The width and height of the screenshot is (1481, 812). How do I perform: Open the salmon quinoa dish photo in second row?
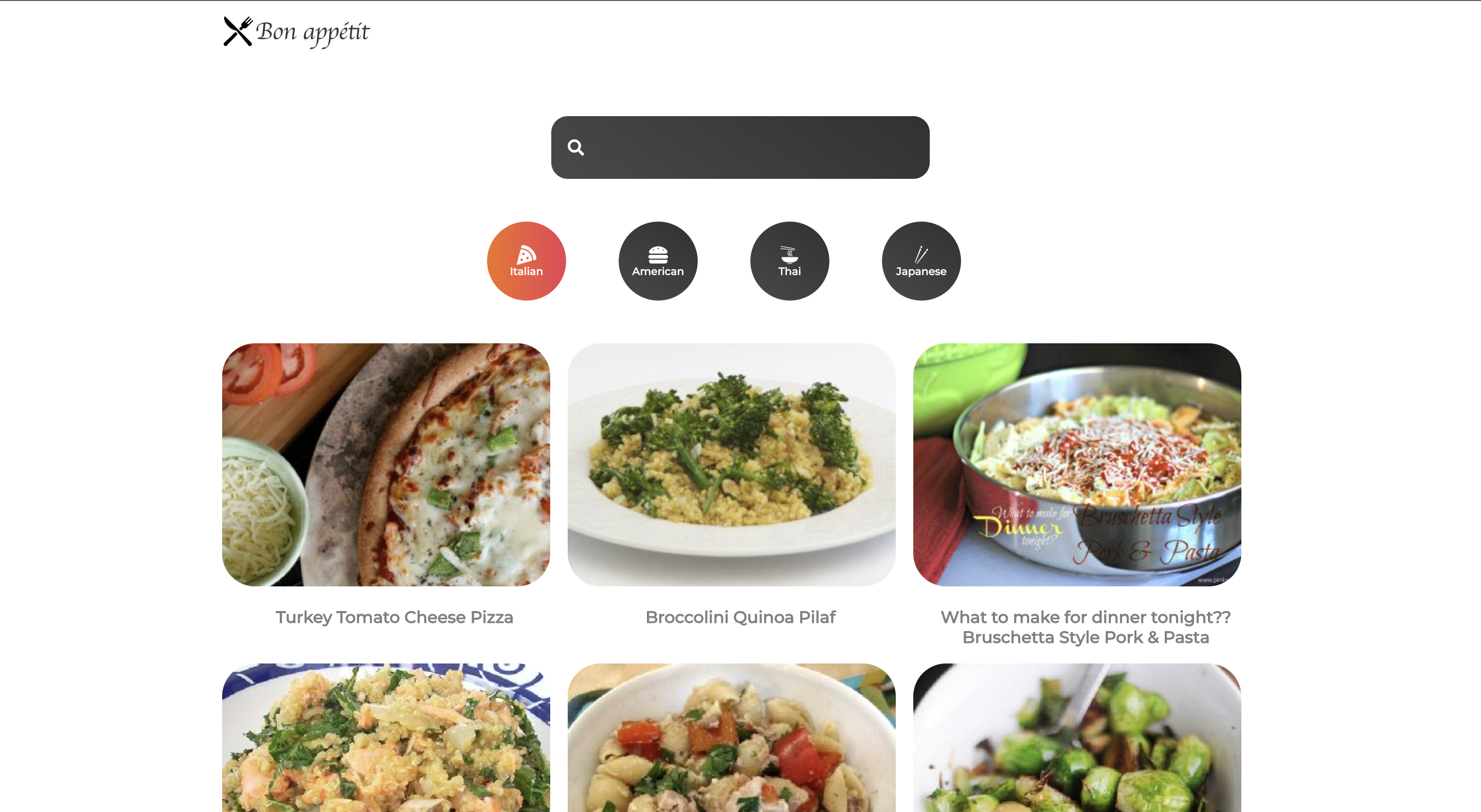click(386, 738)
